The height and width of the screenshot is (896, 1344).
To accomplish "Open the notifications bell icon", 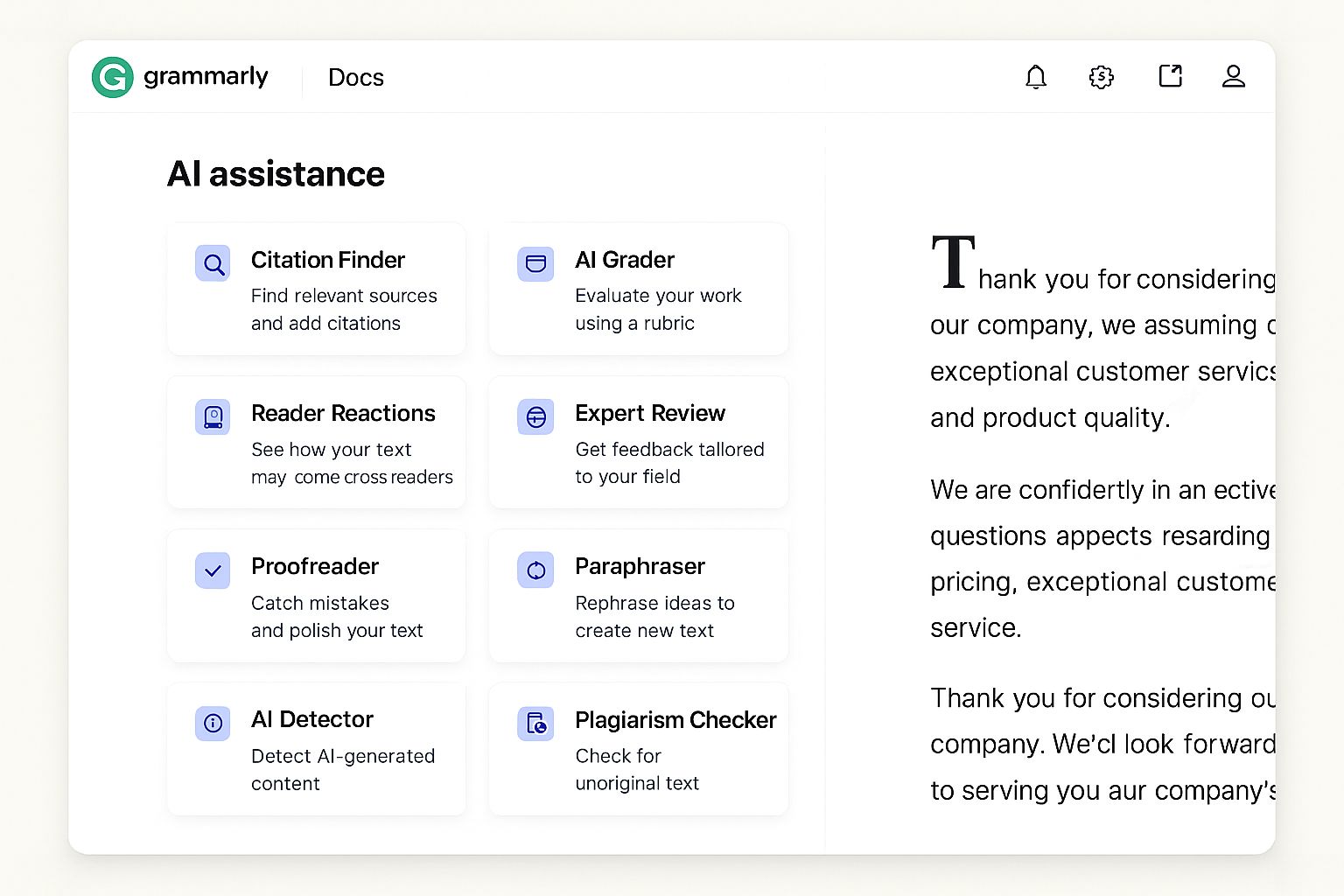I will pyautogui.click(x=1036, y=77).
